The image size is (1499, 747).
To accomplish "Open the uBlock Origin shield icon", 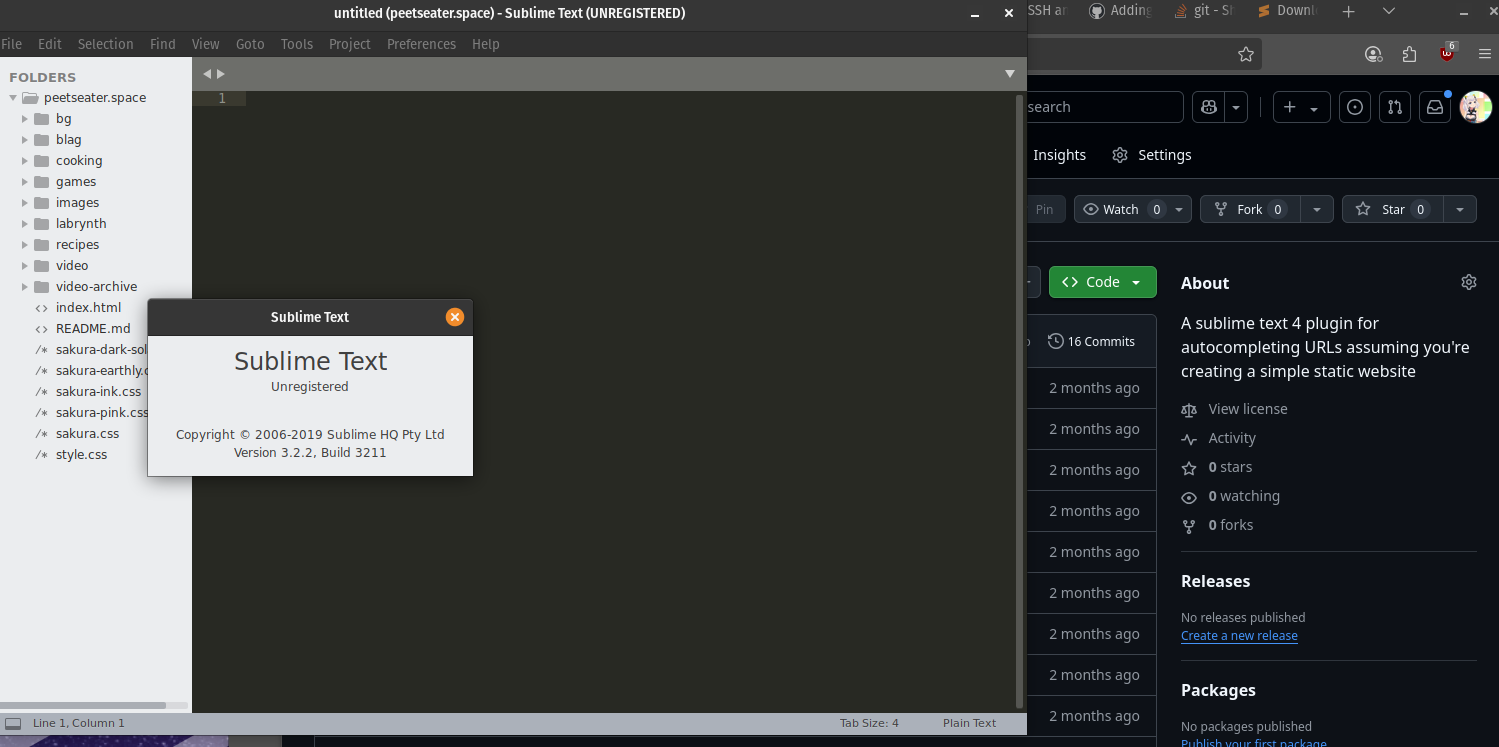I will (1447, 53).
